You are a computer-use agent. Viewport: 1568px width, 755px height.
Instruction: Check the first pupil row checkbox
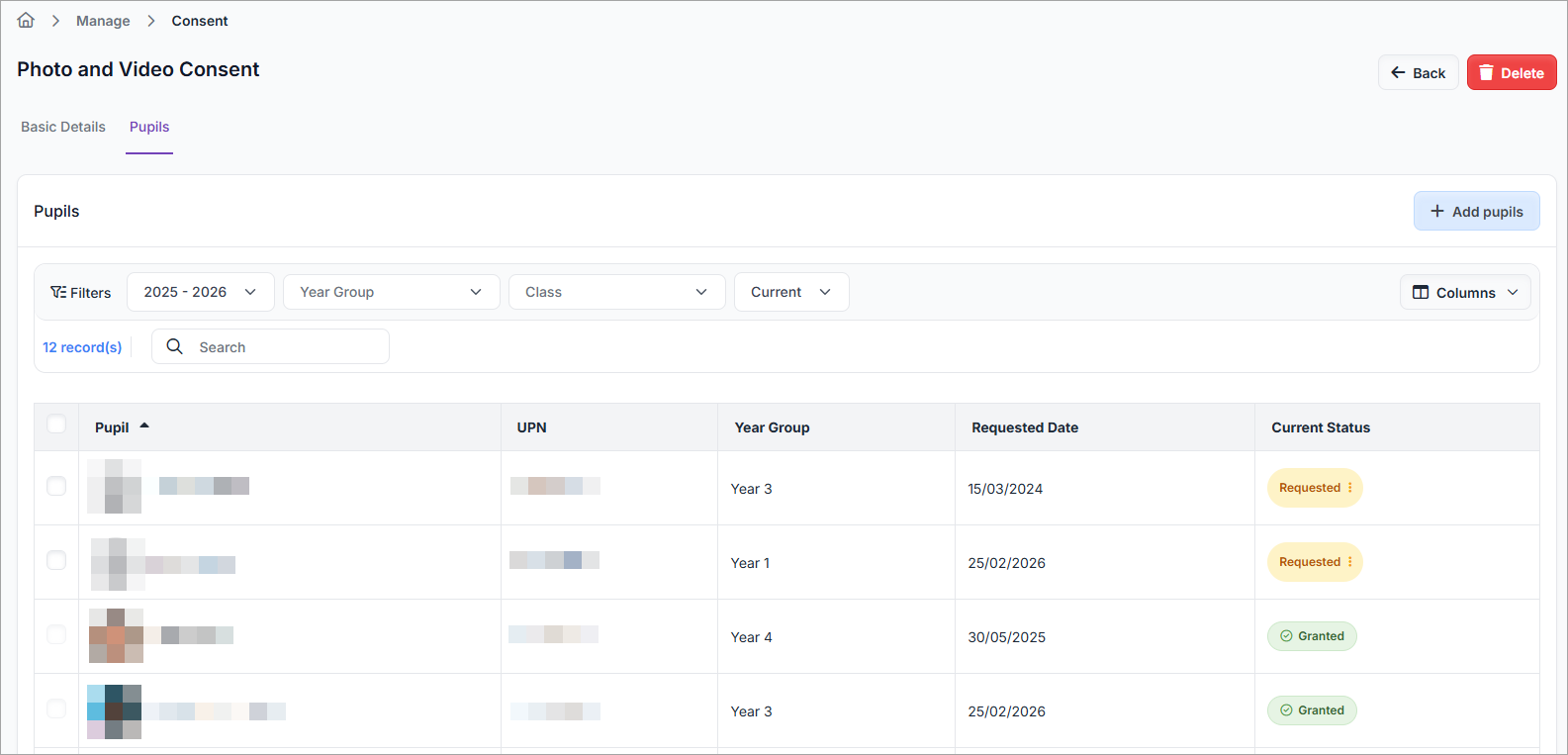pos(56,486)
